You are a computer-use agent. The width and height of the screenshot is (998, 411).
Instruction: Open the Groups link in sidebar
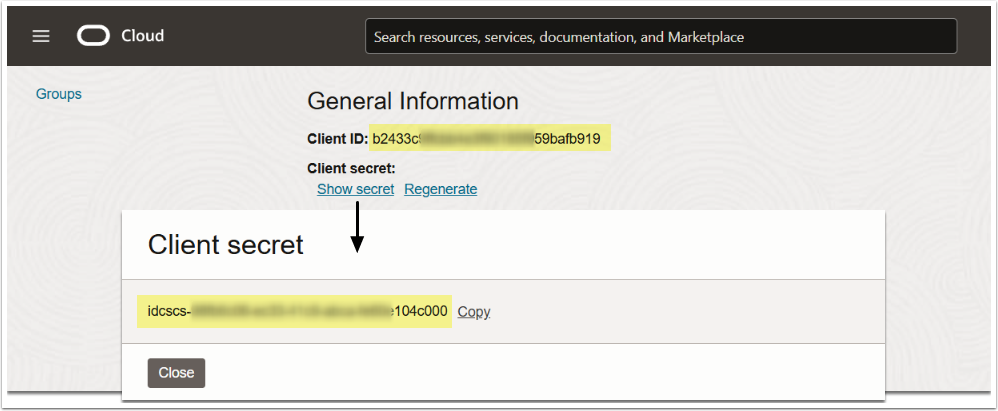(59, 94)
